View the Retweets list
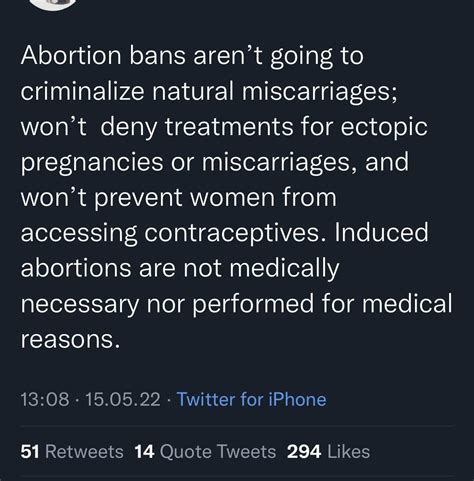 [72, 452]
